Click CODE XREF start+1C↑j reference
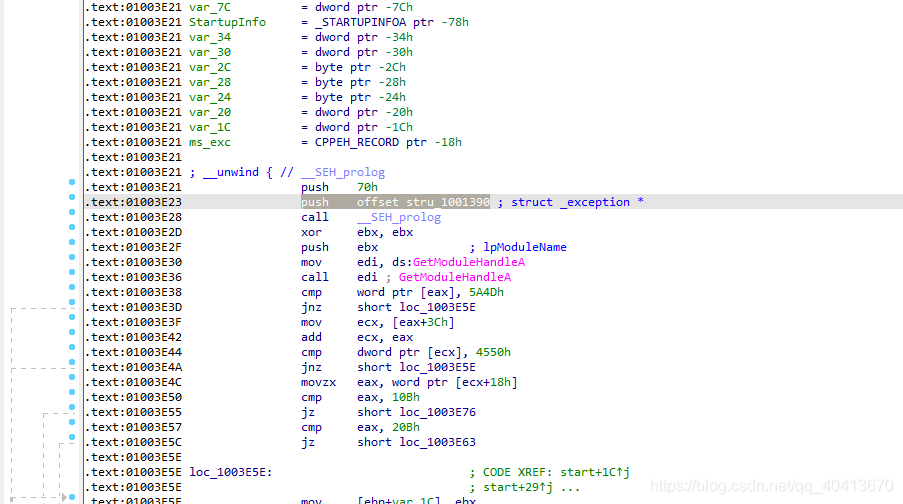Viewport: 903px width, 504px height. click(x=556, y=472)
